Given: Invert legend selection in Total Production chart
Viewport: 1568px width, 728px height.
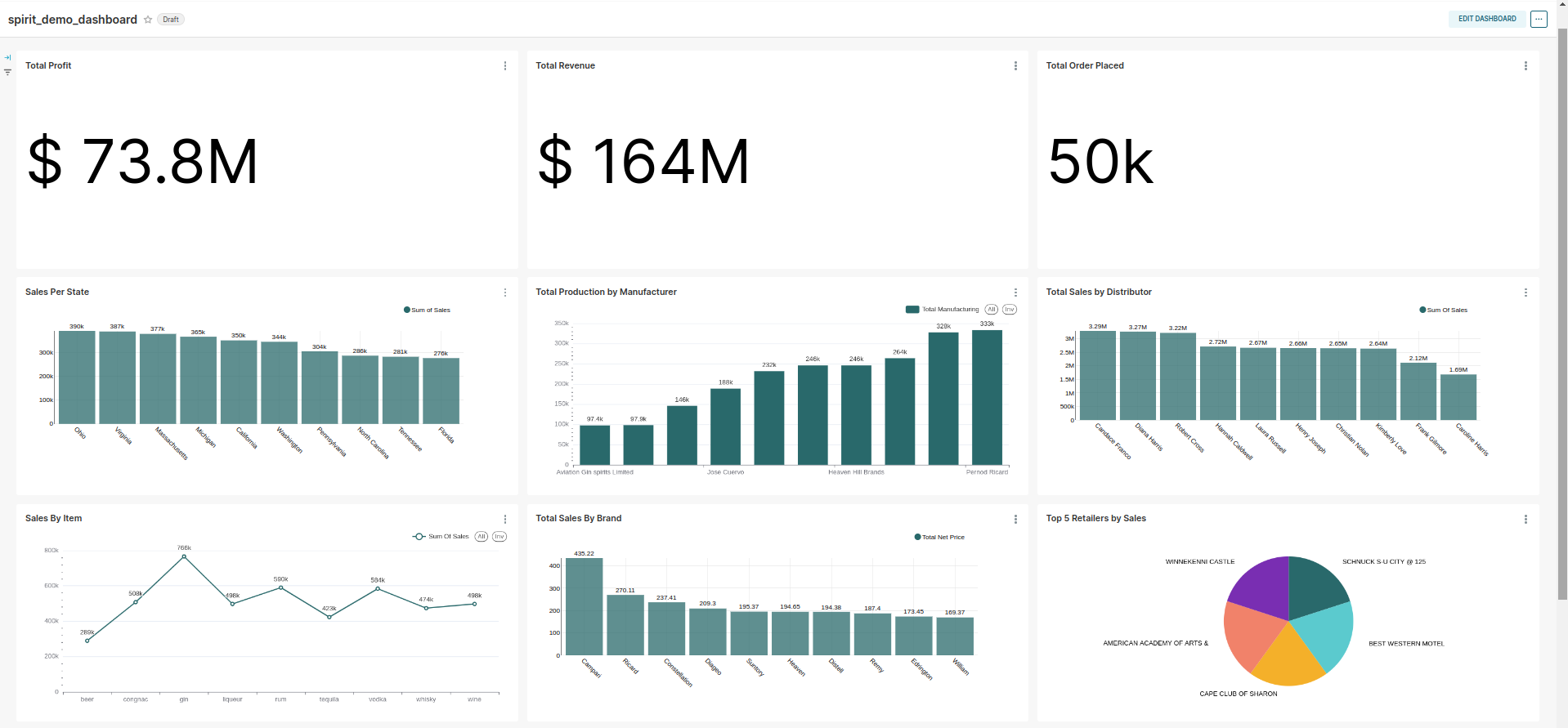Looking at the screenshot, I should click(x=1010, y=310).
